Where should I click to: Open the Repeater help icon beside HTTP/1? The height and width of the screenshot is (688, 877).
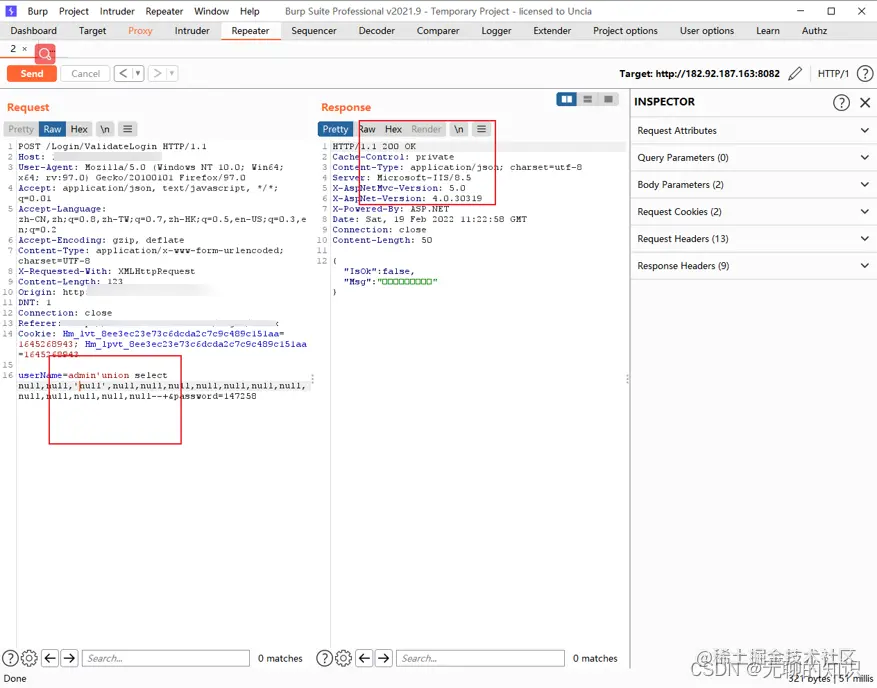pyautogui.click(x=865, y=74)
